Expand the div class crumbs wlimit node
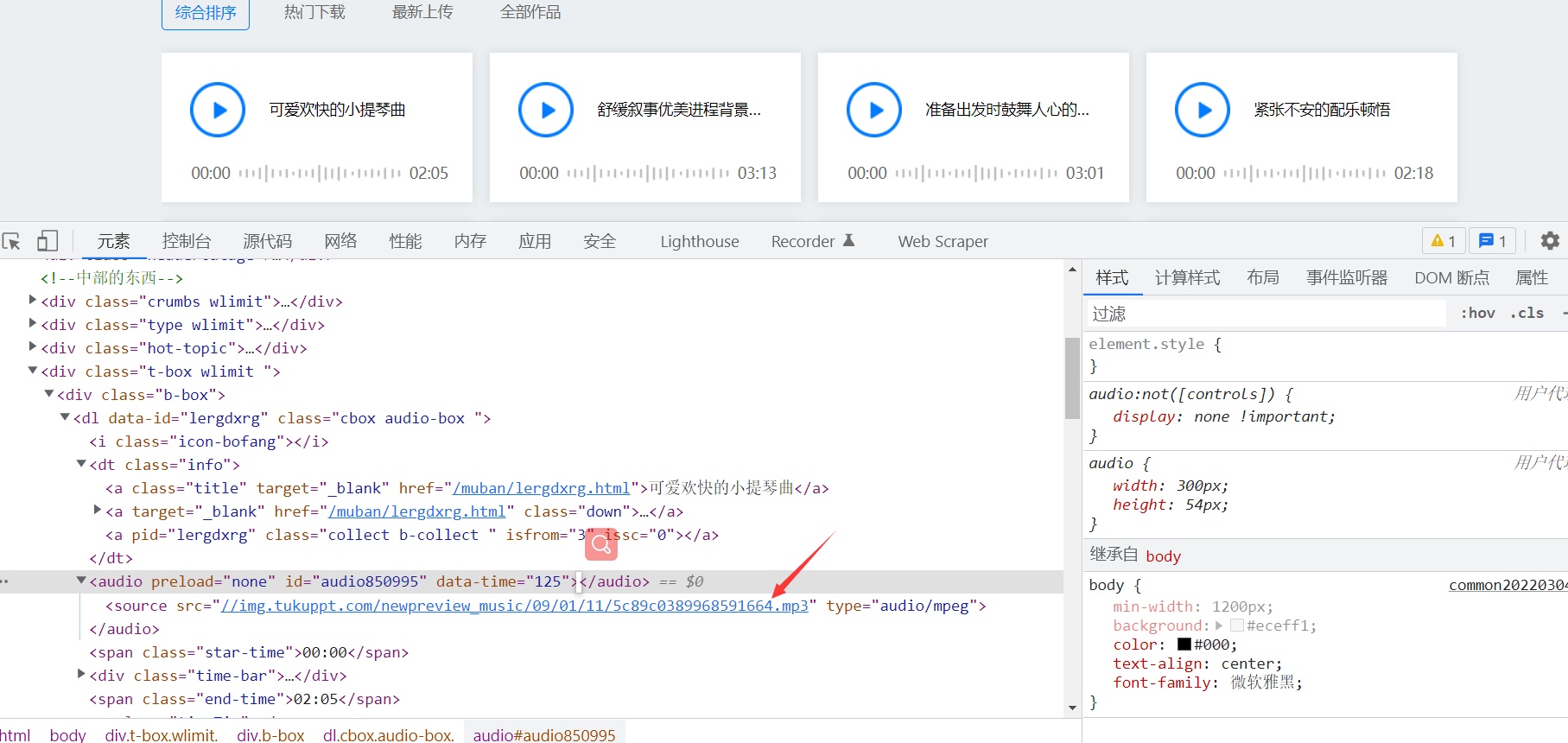Screen dimensions: 1568x743 pyautogui.click(x=33, y=300)
